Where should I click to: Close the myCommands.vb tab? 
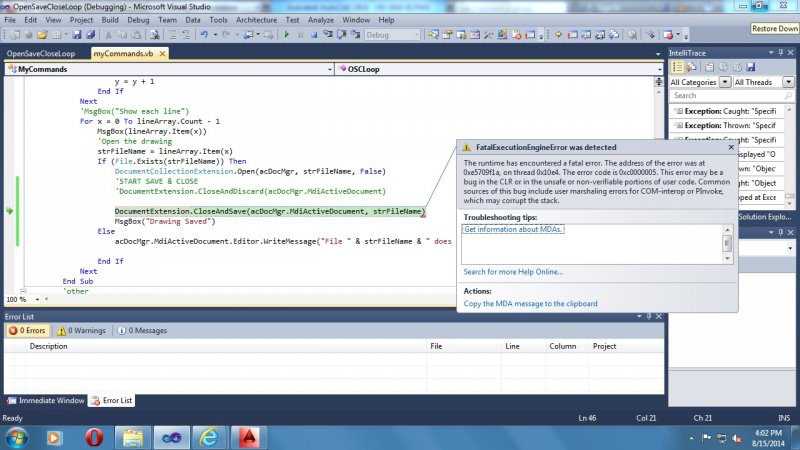(x=162, y=54)
